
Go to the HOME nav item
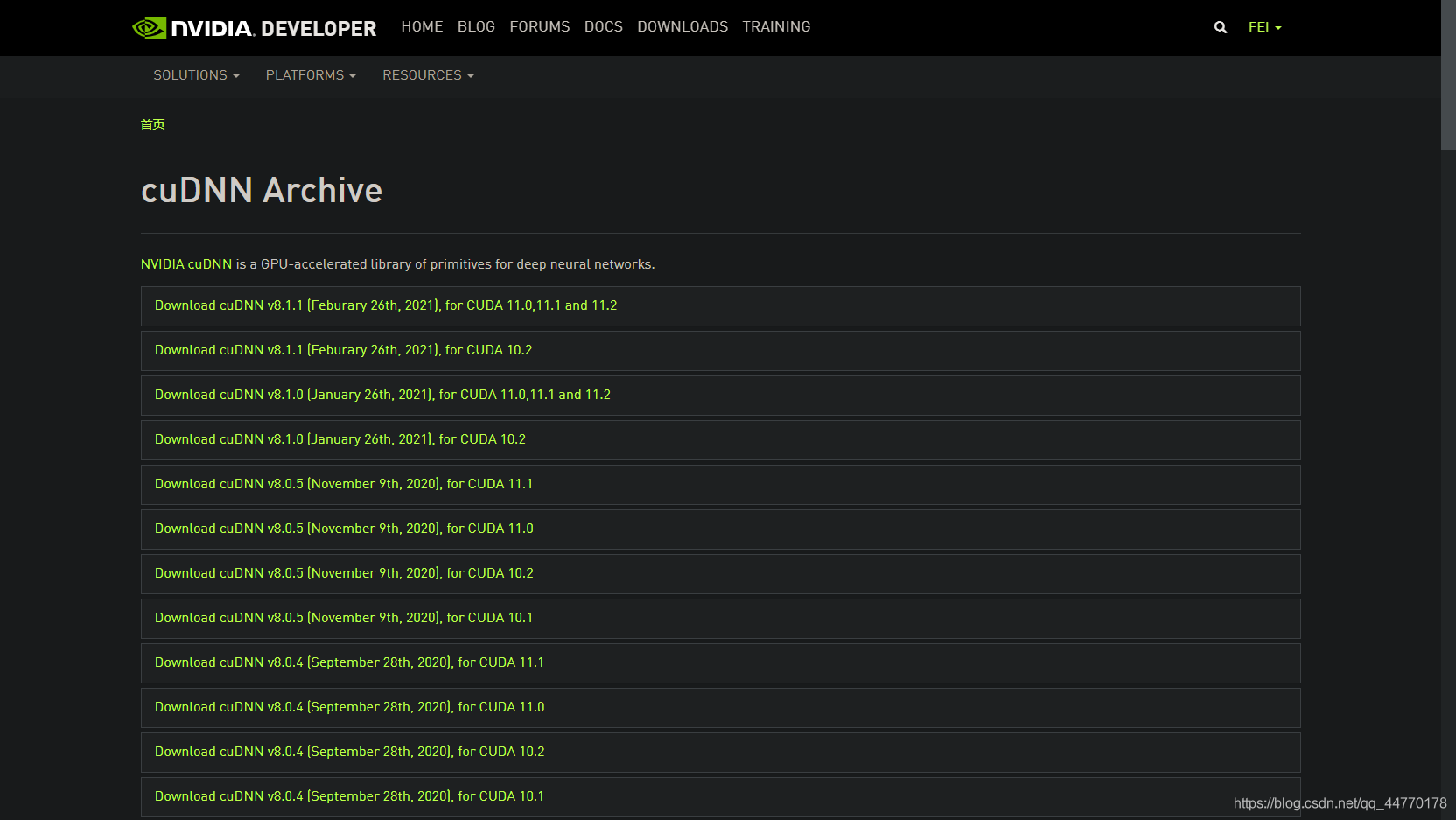point(422,27)
